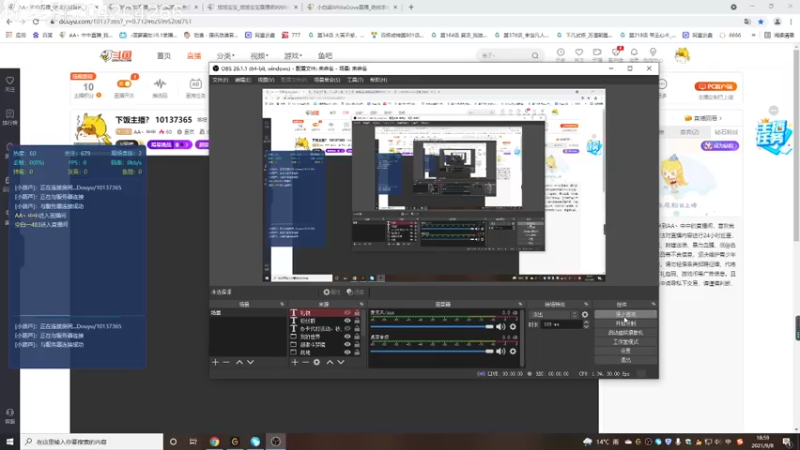Click the user avatar in Douyu header
Viewport: 800px width, 450px height.
point(682,55)
